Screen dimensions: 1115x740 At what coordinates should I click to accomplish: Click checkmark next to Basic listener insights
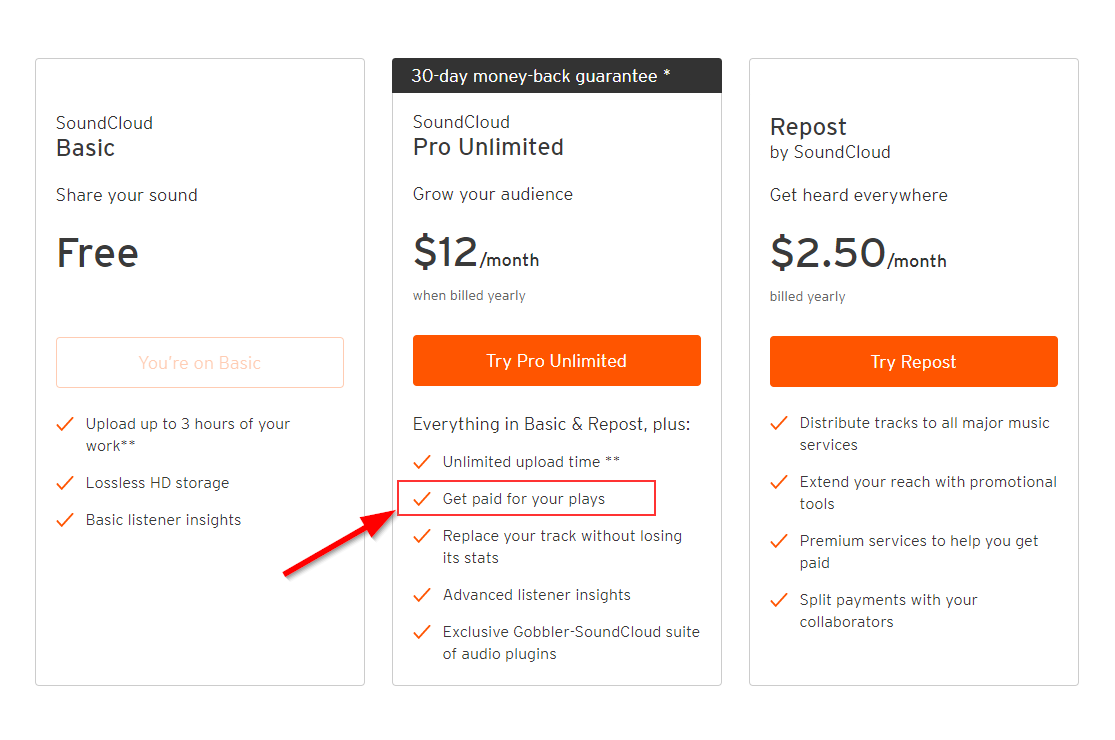(x=65, y=520)
